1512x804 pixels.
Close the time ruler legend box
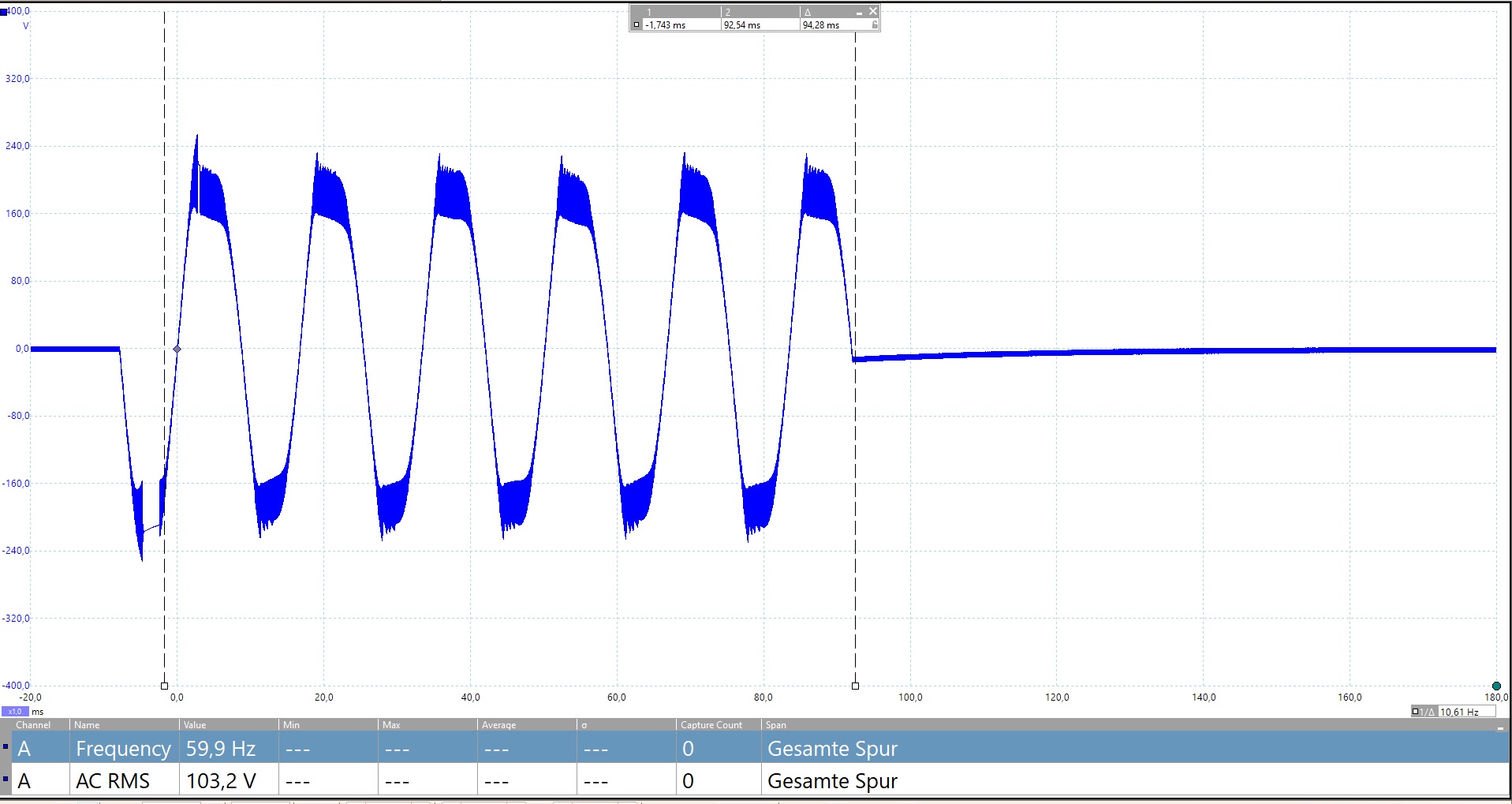click(872, 11)
